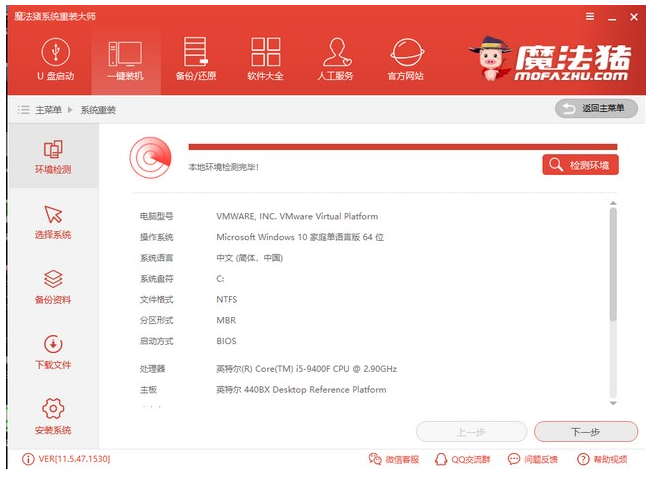Image resolution: width=655 pixels, height=491 pixels.
Task: Click 主菜单 in the breadcrumb
Action: click(x=48, y=109)
